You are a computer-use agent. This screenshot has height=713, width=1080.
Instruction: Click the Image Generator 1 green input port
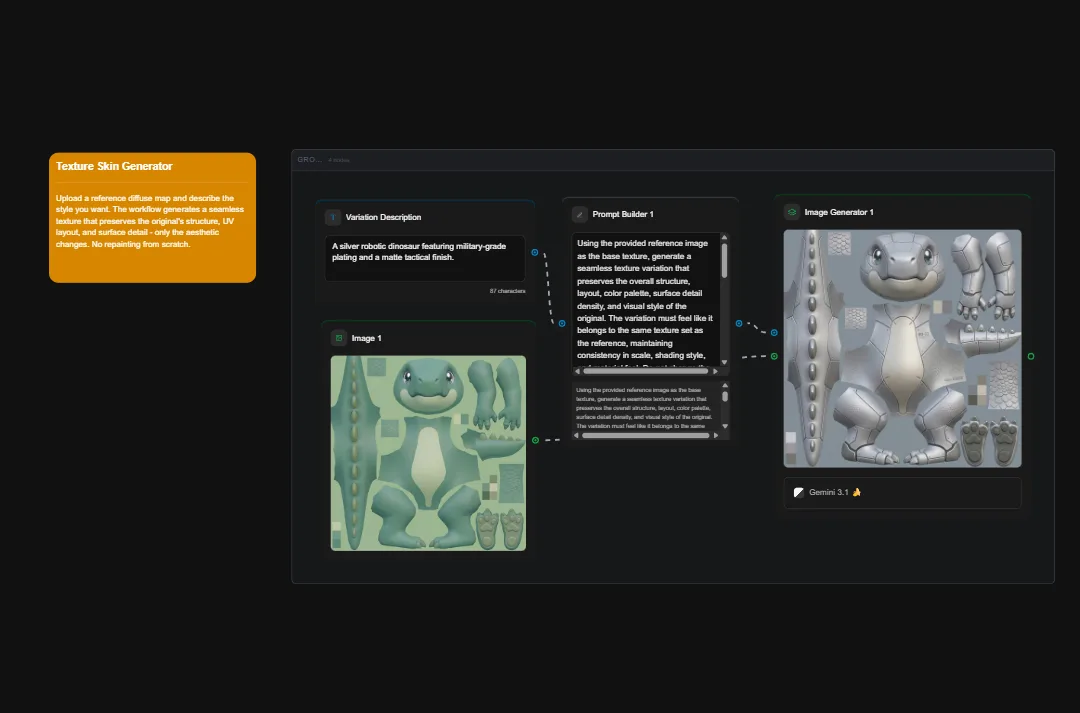774,356
